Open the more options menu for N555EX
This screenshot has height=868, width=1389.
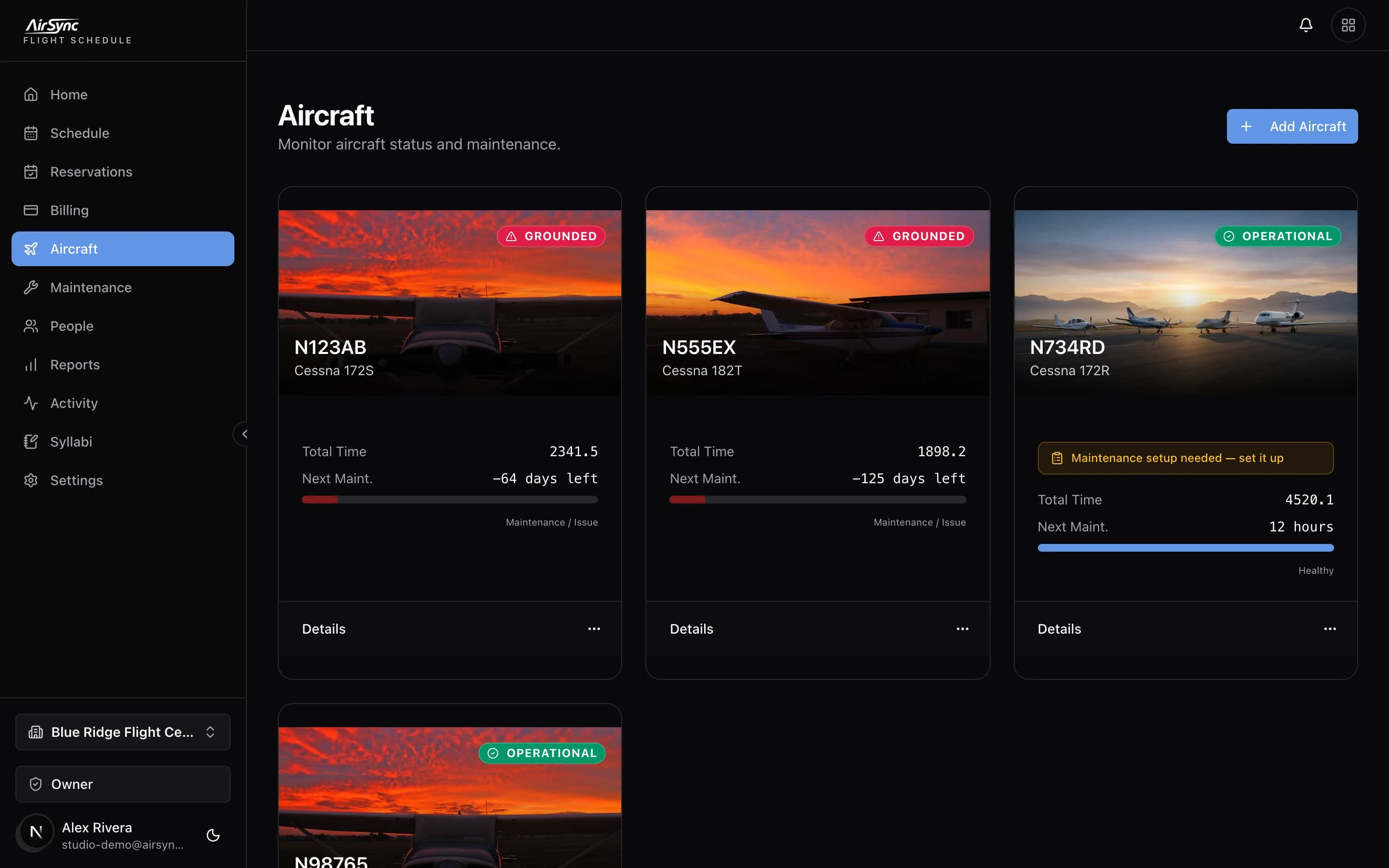point(963,629)
